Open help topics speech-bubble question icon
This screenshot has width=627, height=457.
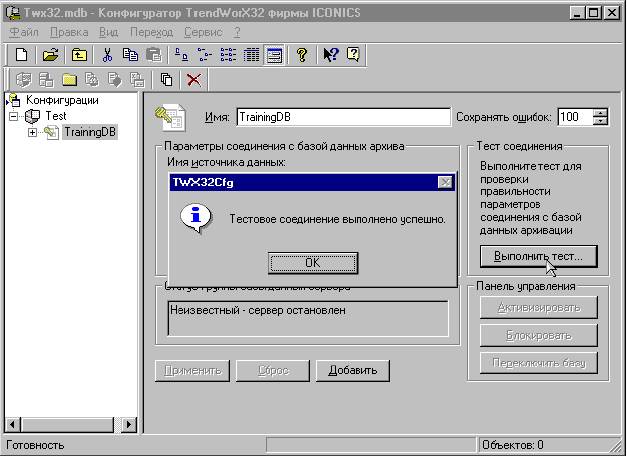(353, 54)
